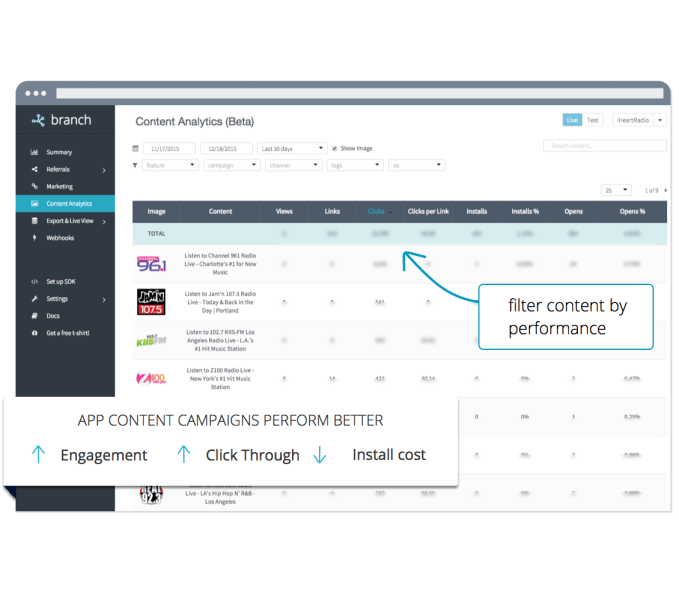Open Summary via its chart icon
The image size is (679, 606).
[x=34, y=152]
